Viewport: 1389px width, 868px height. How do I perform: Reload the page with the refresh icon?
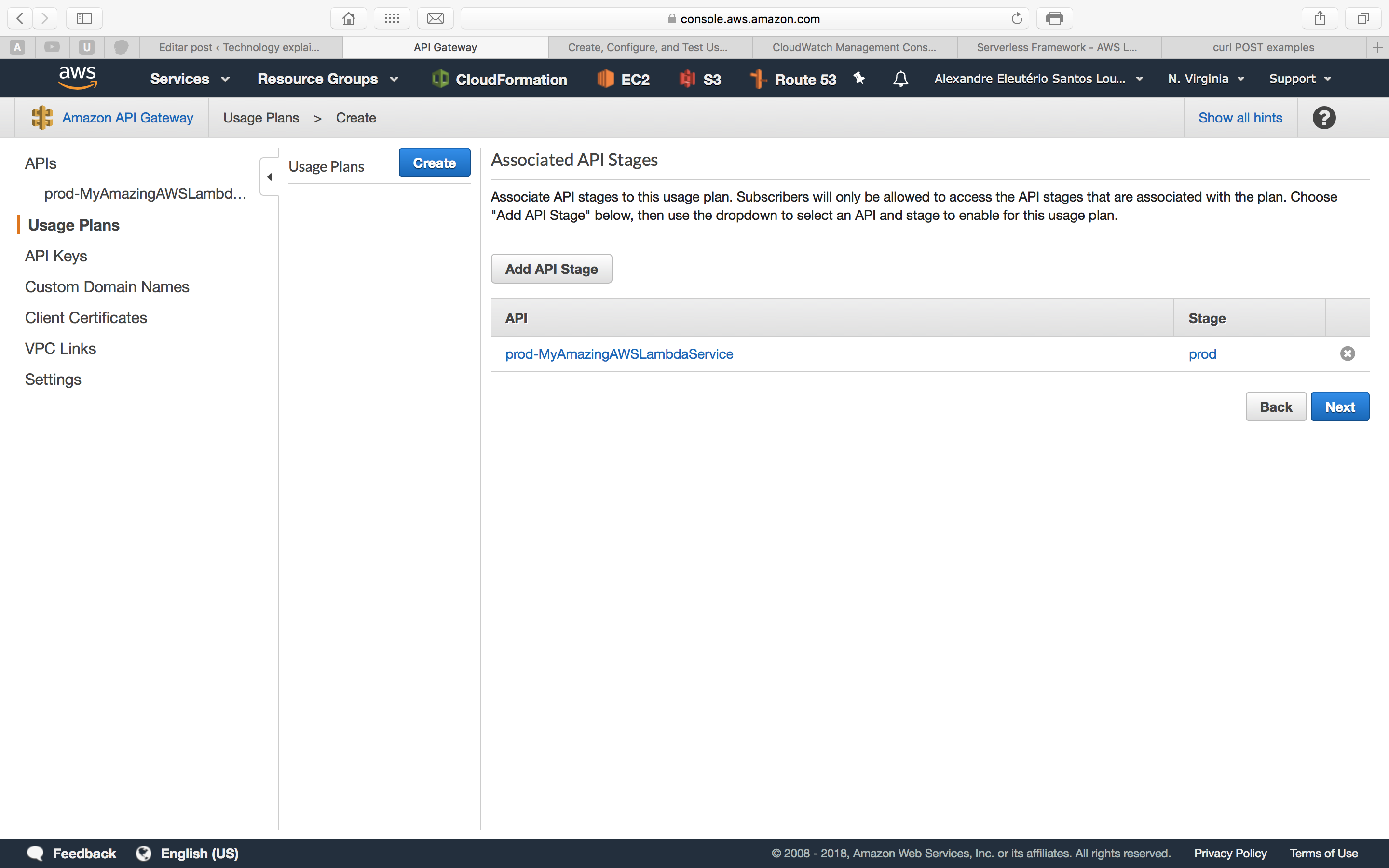coord(1017,18)
